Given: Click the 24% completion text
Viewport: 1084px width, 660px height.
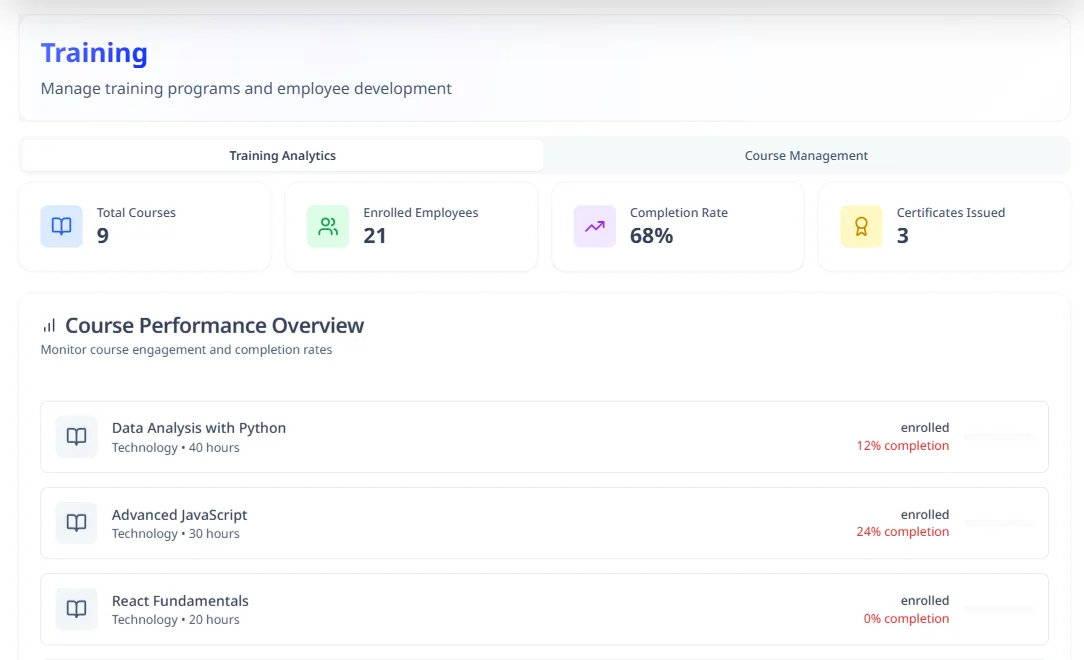Looking at the screenshot, I should click(x=903, y=531).
